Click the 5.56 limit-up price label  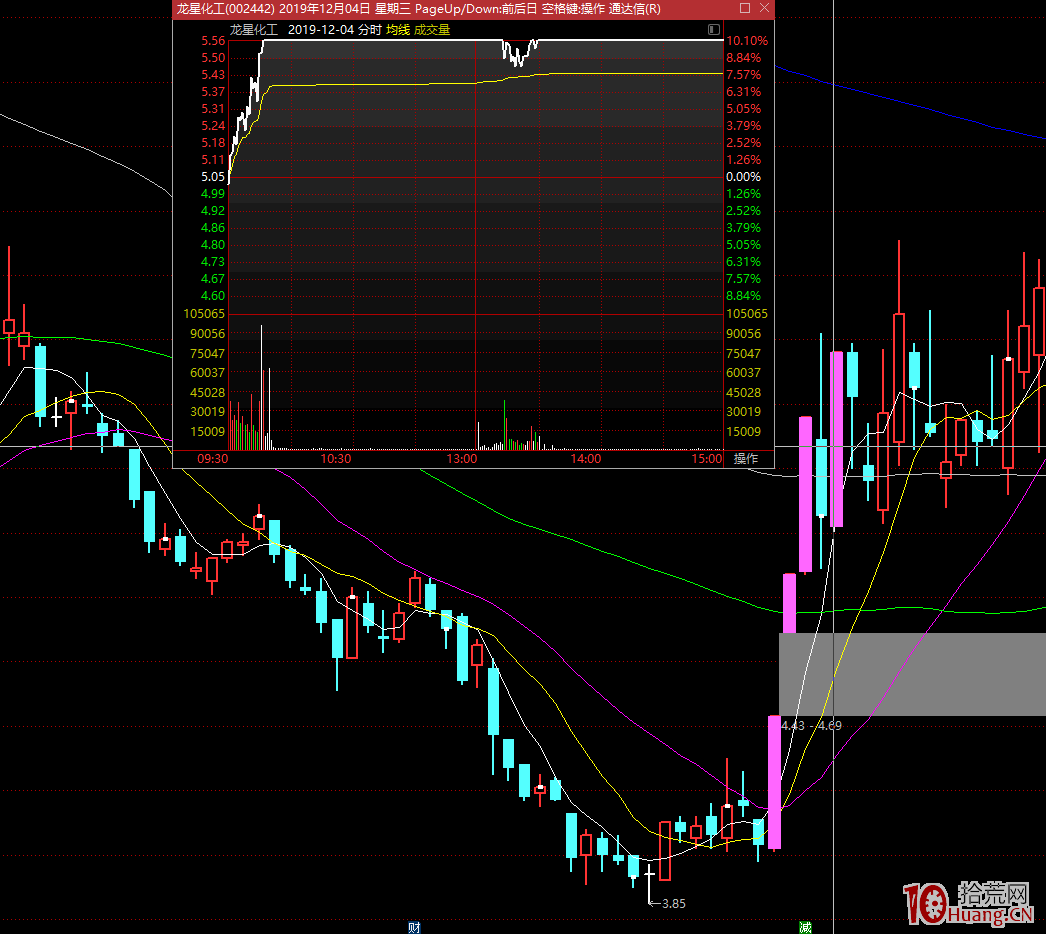pos(213,41)
